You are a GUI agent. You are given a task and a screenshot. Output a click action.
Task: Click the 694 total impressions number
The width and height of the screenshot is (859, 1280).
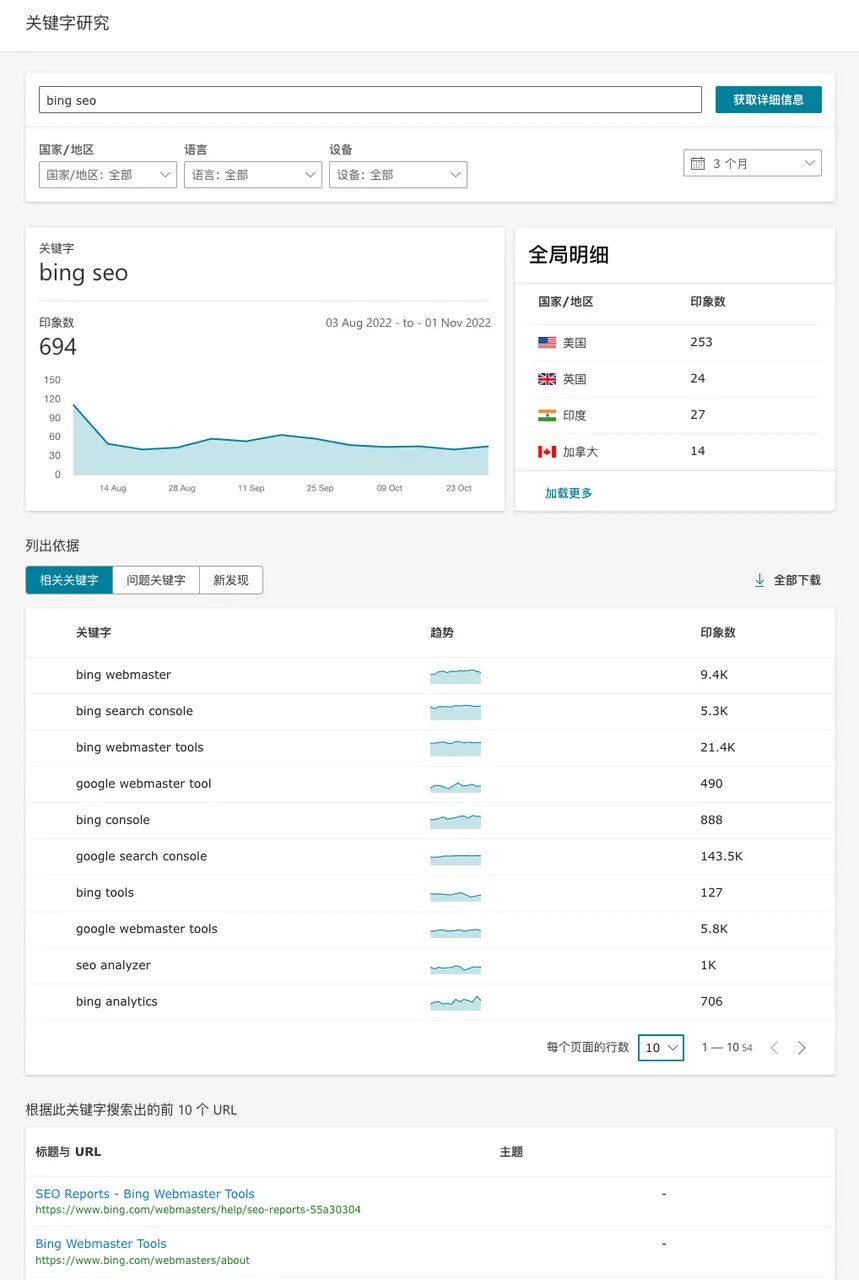[58, 347]
